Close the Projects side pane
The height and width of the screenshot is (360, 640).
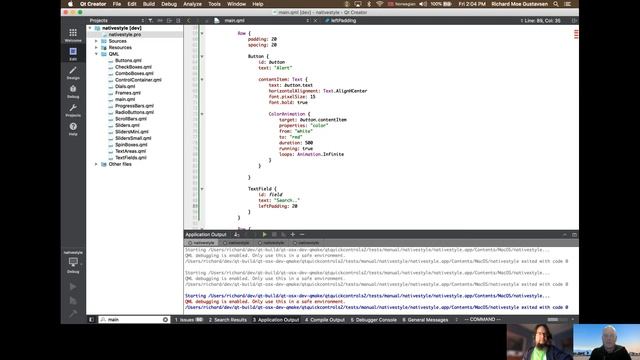coord(178,20)
